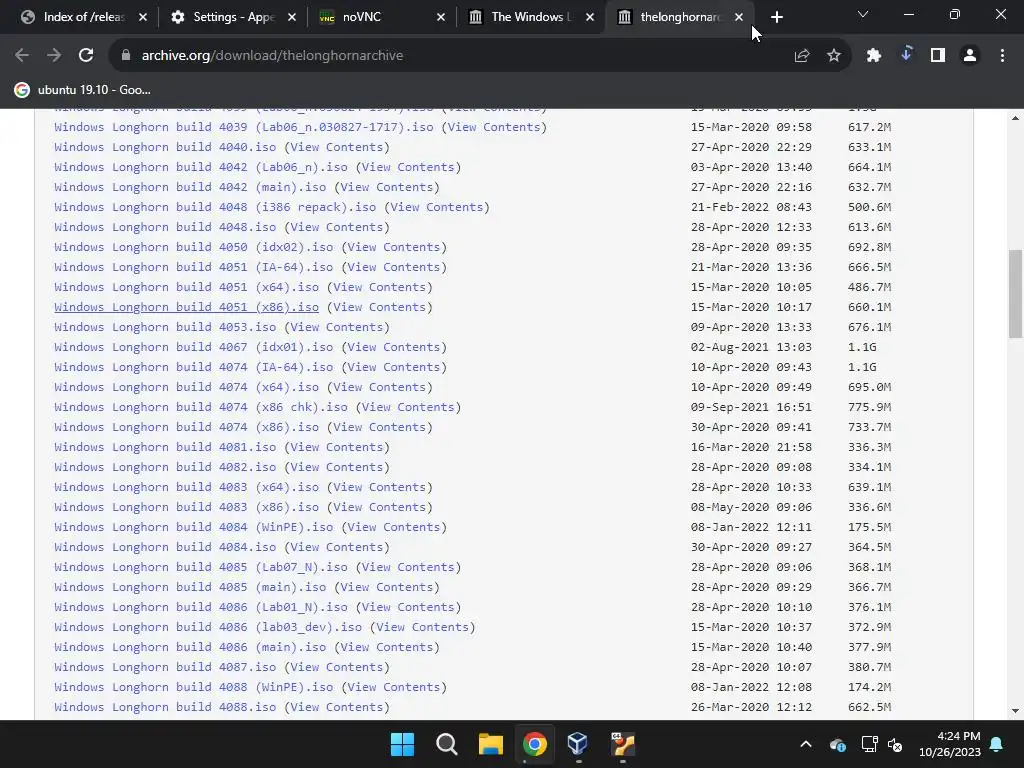Click the OneDrive cloud tray icon
The width and height of the screenshot is (1024, 768).
[838, 744]
